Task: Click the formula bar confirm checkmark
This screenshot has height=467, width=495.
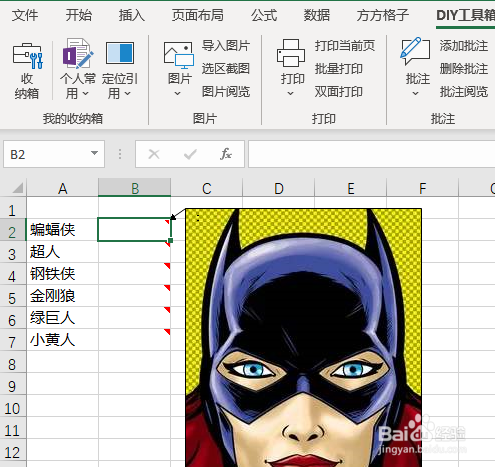Action: tap(190, 154)
